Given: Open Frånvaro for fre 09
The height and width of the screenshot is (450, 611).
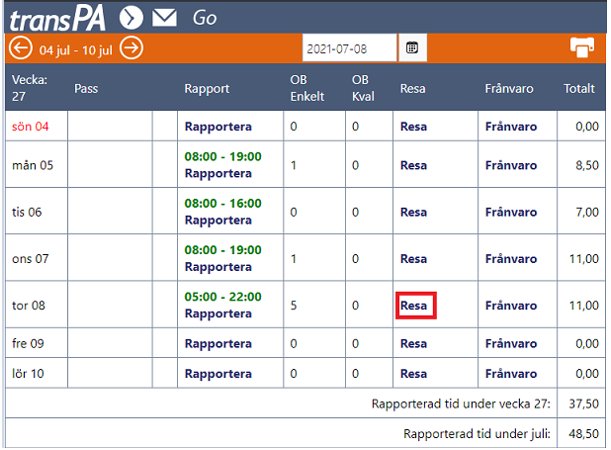Looking at the screenshot, I should (x=511, y=344).
